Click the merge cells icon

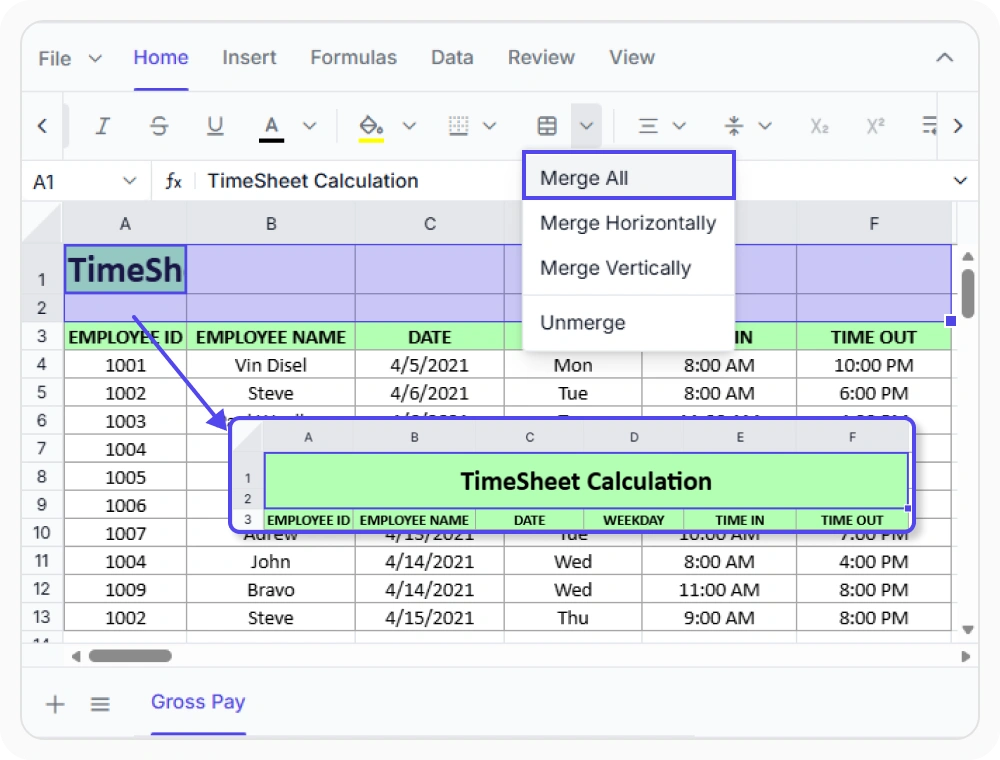(x=547, y=126)
